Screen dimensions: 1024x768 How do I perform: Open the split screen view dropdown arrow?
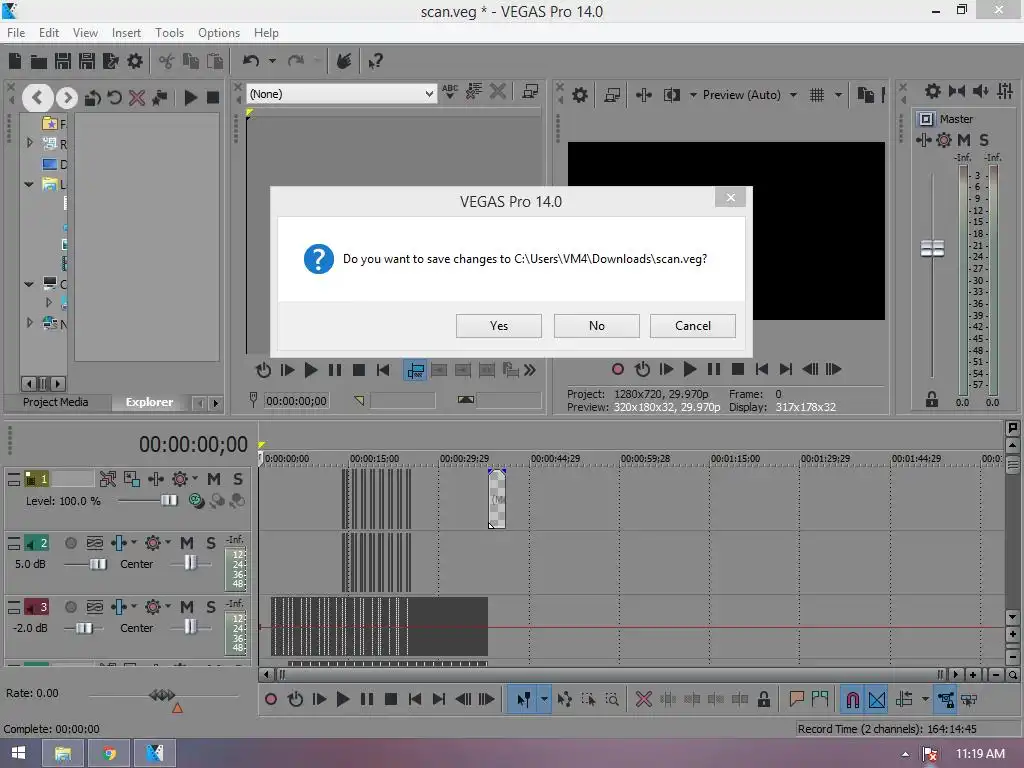point(693,95)
